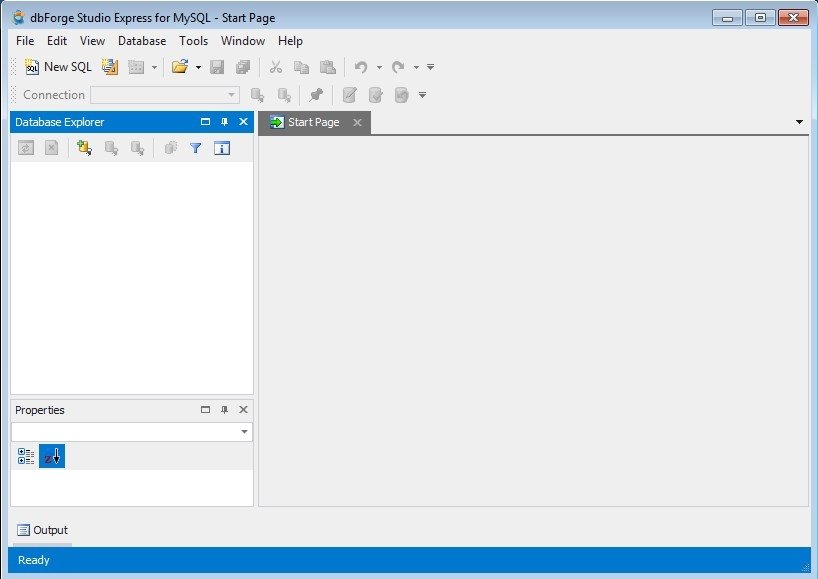This screenshot has width=818, height=579.
Task: Open the Connection combo box
Action: [x=165, y=95]
